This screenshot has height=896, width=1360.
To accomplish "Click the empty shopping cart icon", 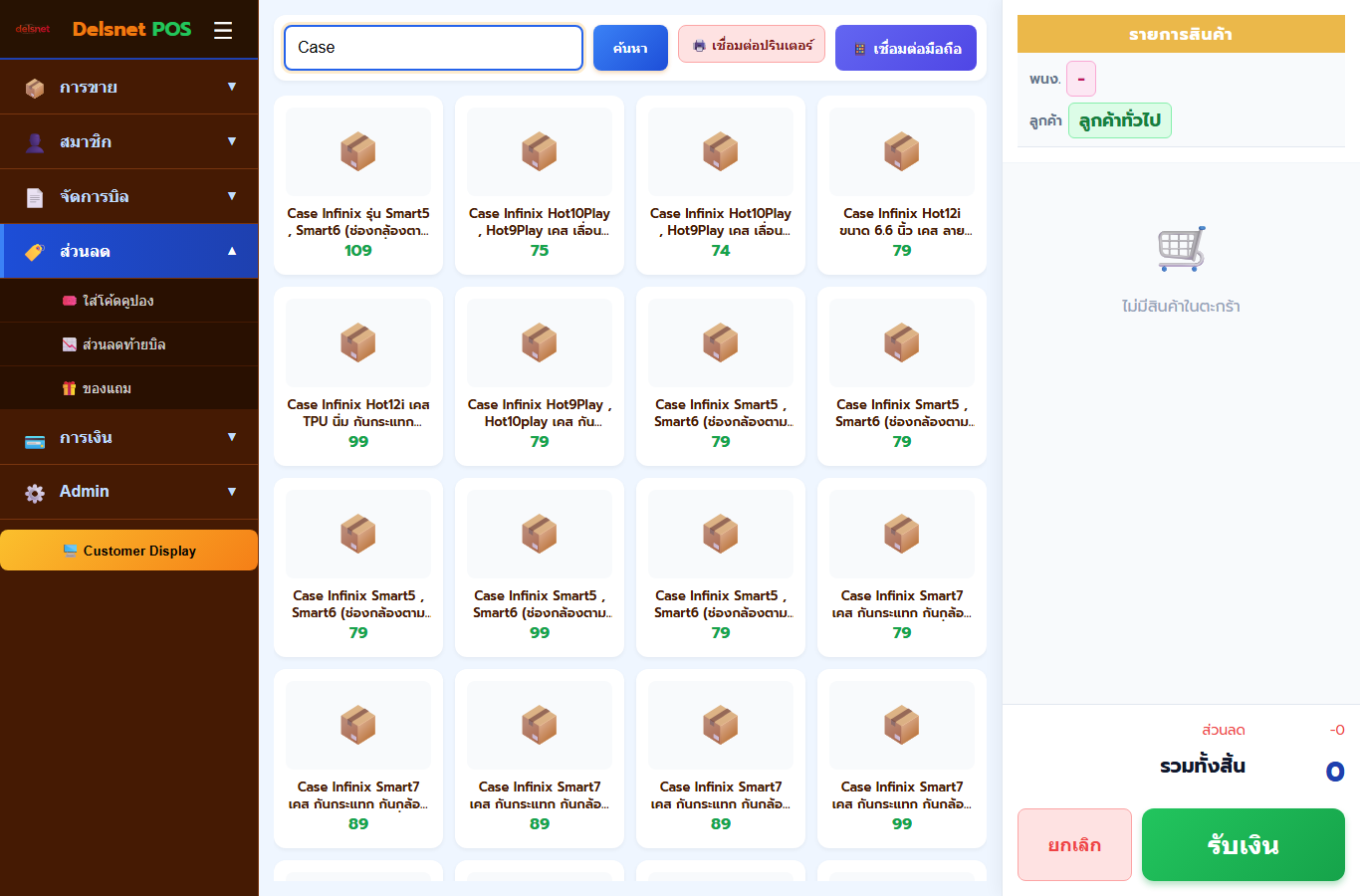I will click(x=1181, y=249).
